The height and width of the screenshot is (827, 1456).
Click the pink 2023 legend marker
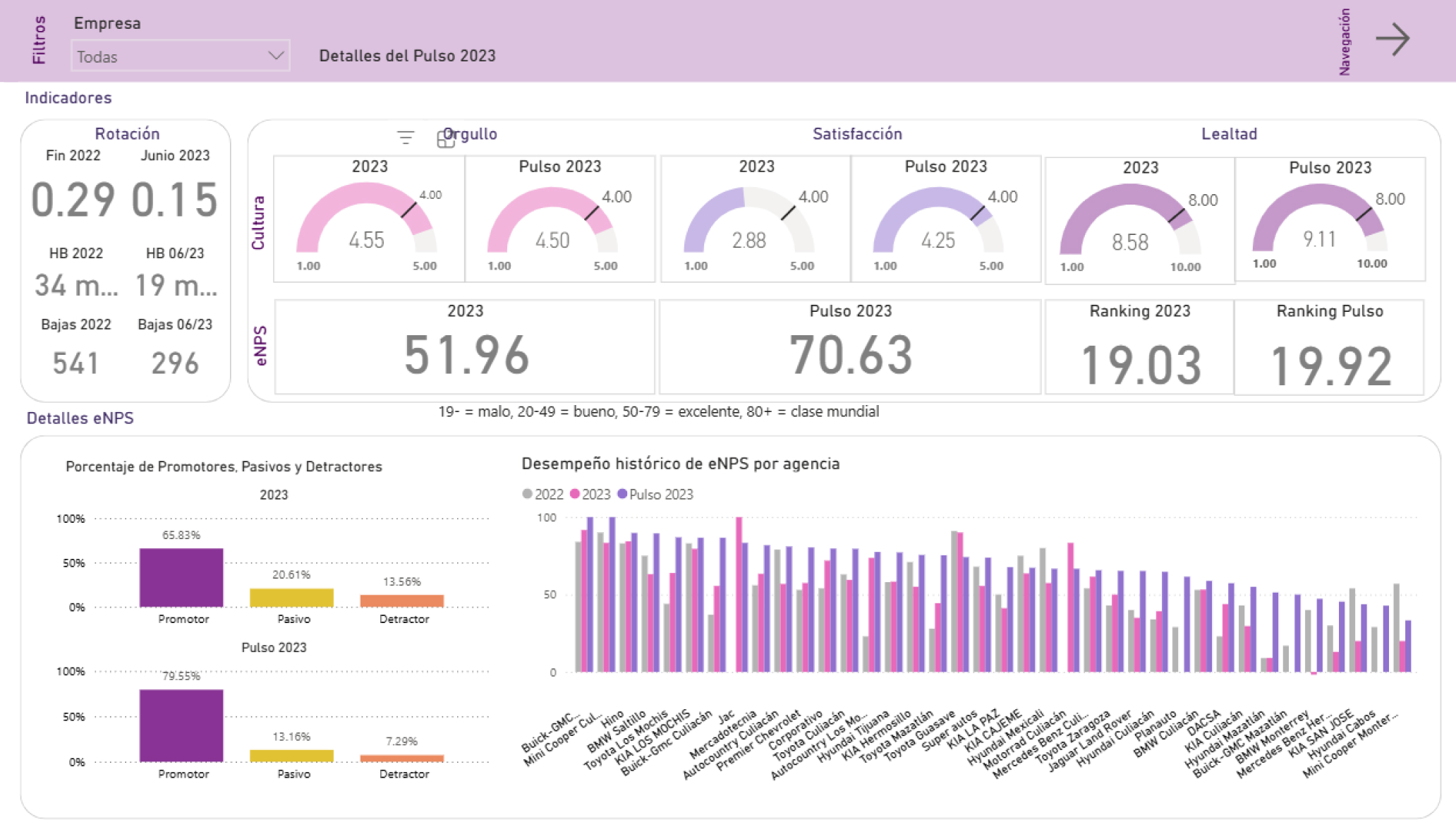575,494
